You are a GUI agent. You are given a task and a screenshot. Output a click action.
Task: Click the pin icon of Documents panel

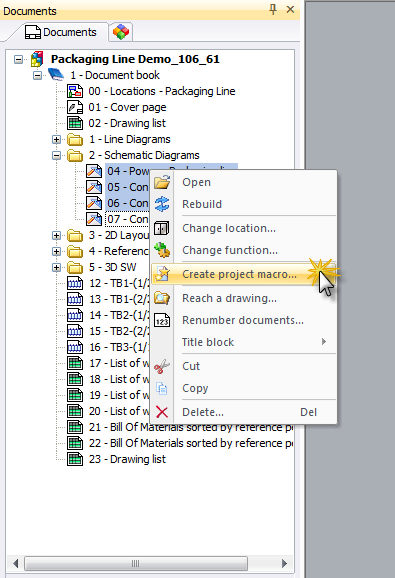coord(273,10)
